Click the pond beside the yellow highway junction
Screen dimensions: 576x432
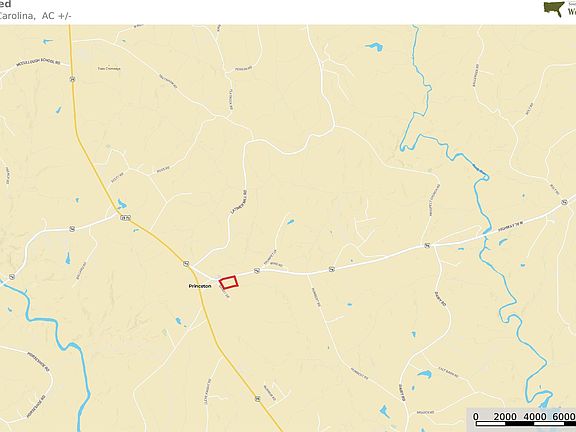[122, 204]
